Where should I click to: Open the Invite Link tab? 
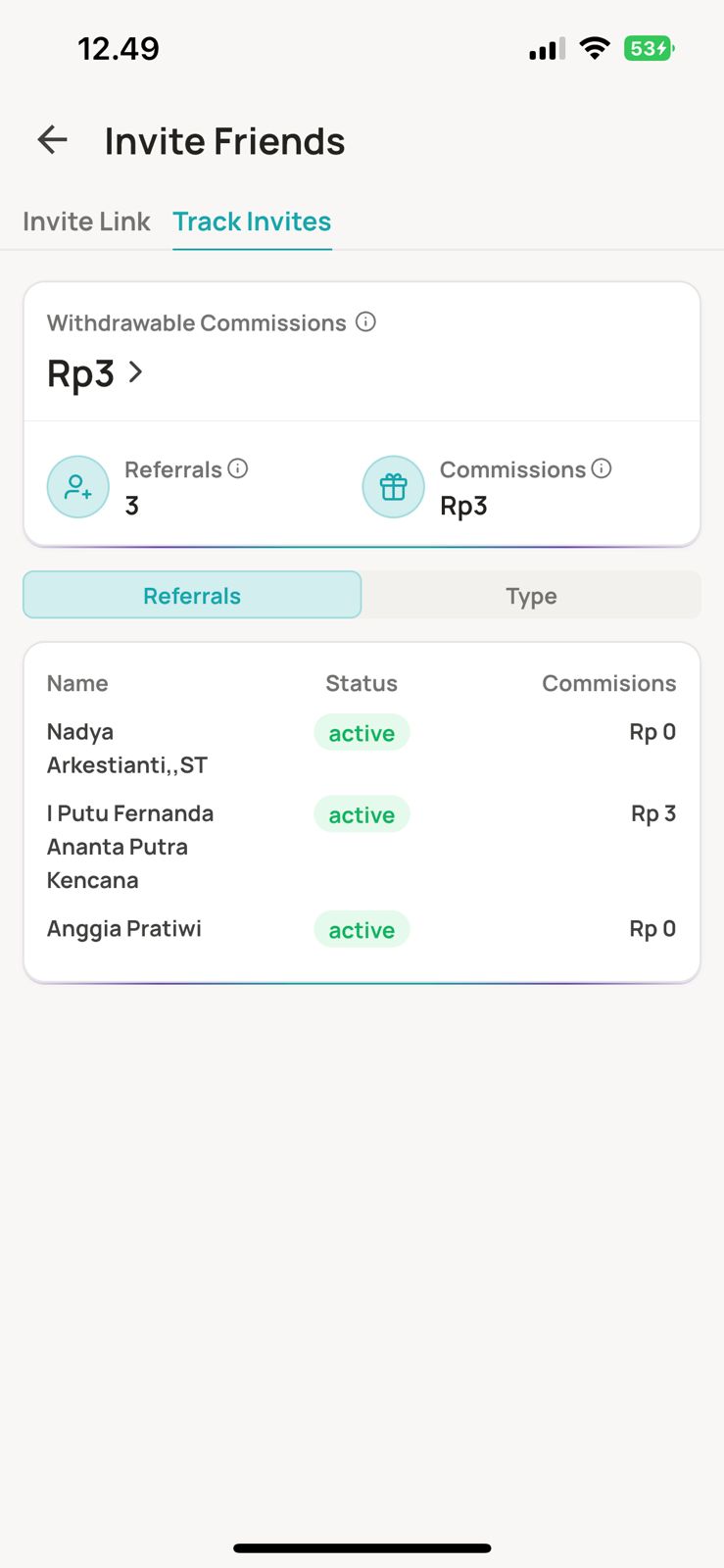[86, 221]
